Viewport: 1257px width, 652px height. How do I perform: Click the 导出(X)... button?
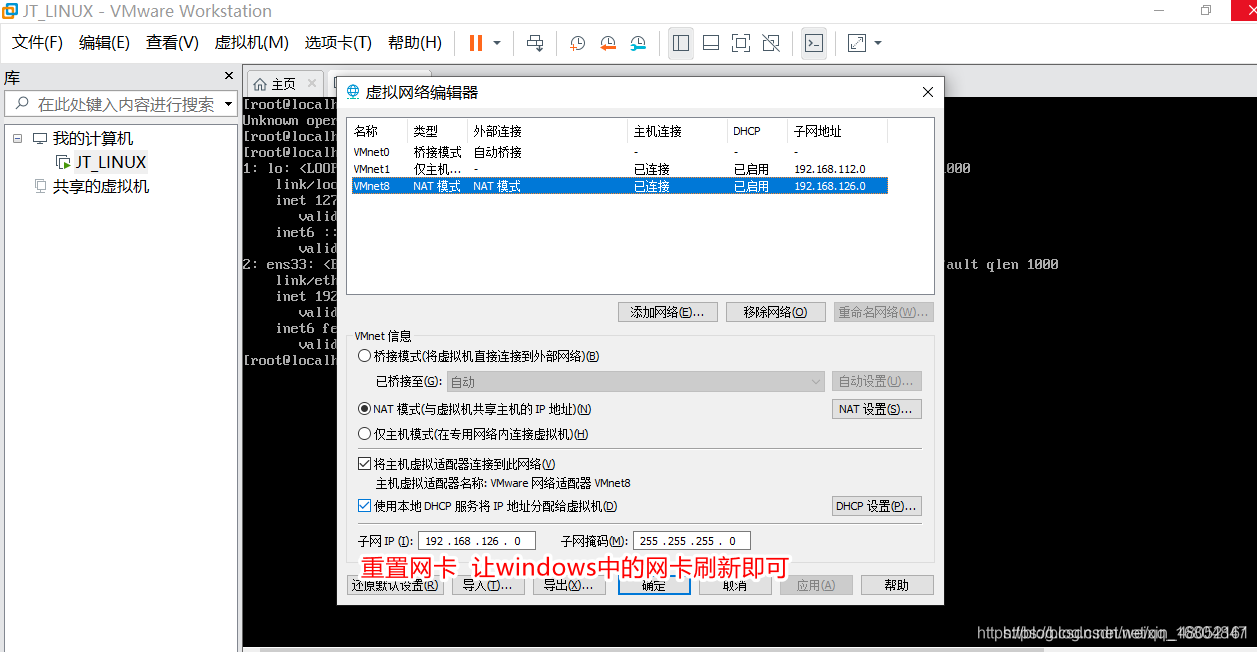[569, 585]
